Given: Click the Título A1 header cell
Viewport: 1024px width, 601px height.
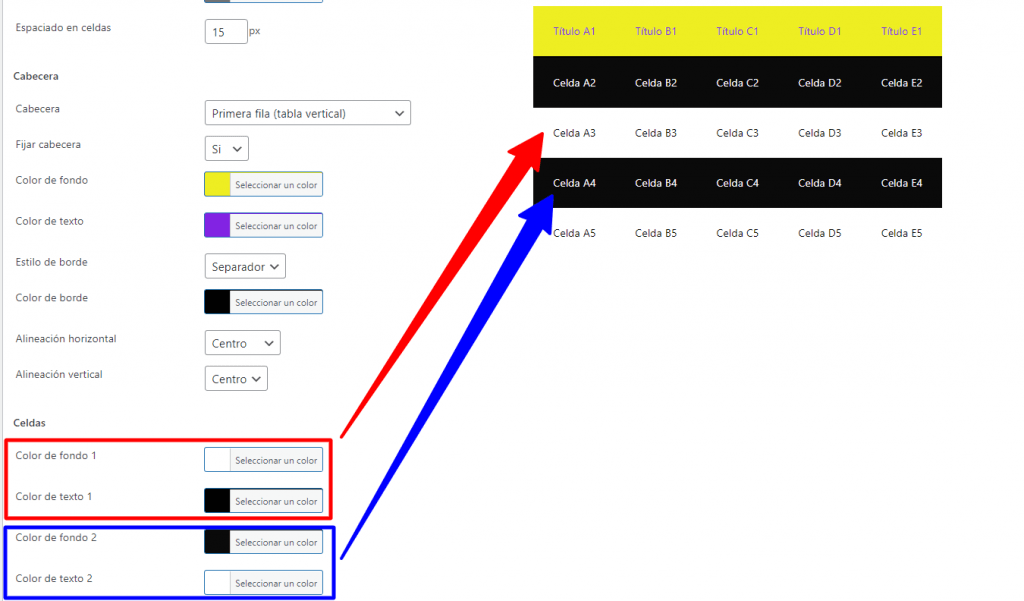Looking at the screenshot, I should point(574,31).
